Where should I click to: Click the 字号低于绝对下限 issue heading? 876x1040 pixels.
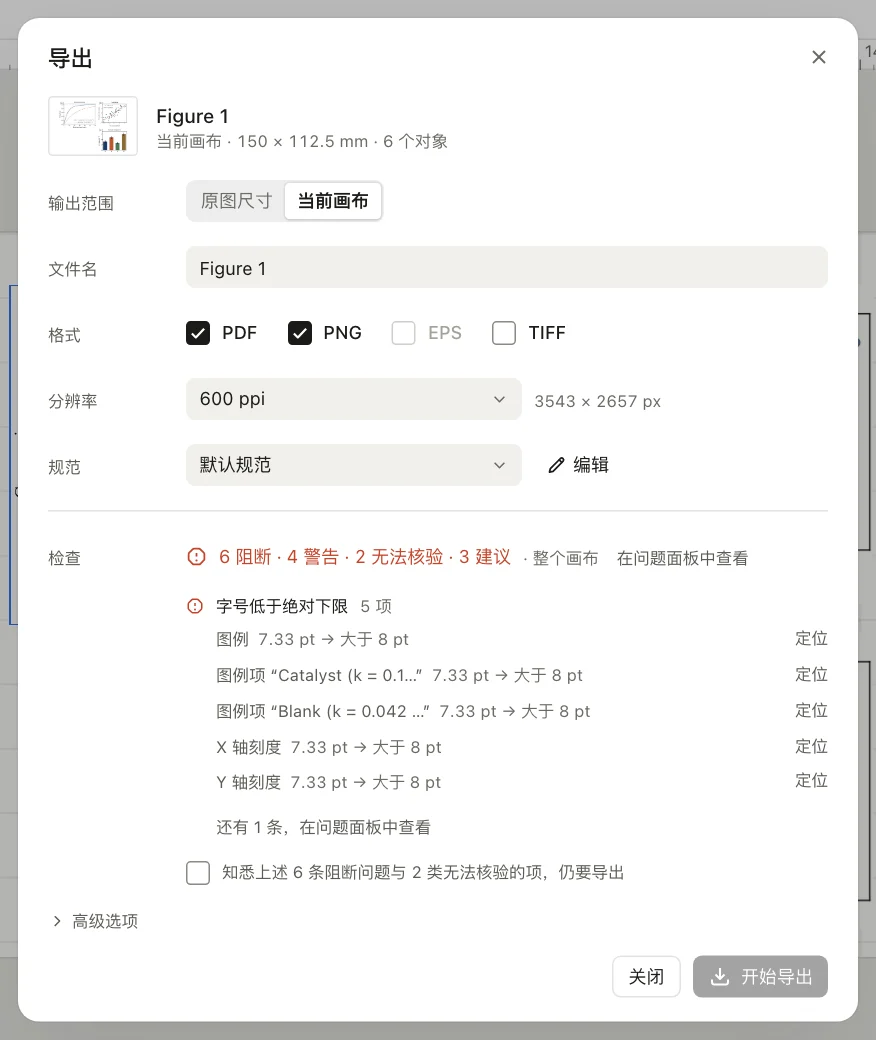[282, 606]
